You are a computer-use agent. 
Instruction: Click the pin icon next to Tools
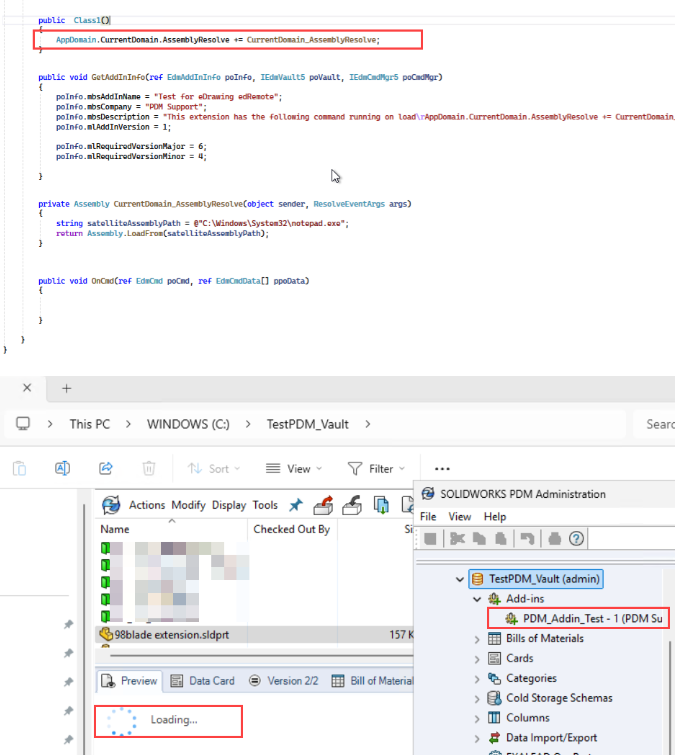(x=296, y=505)
